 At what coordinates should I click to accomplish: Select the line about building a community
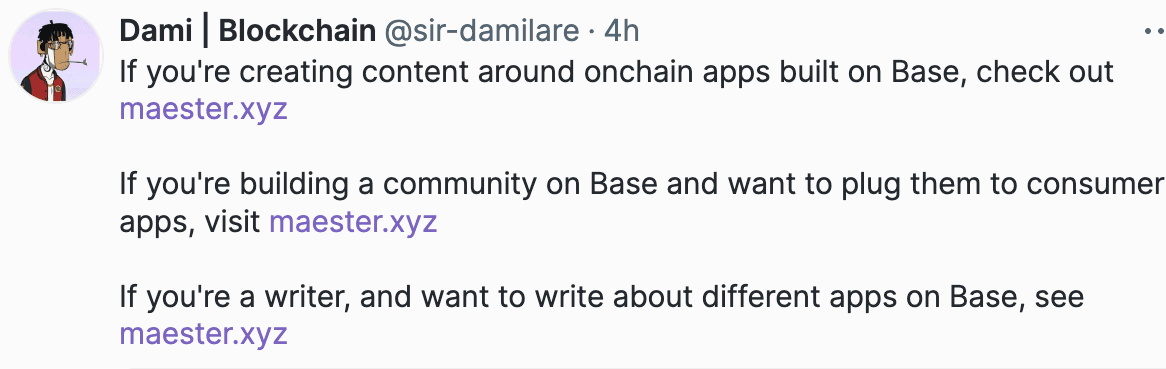pos(641,184)
